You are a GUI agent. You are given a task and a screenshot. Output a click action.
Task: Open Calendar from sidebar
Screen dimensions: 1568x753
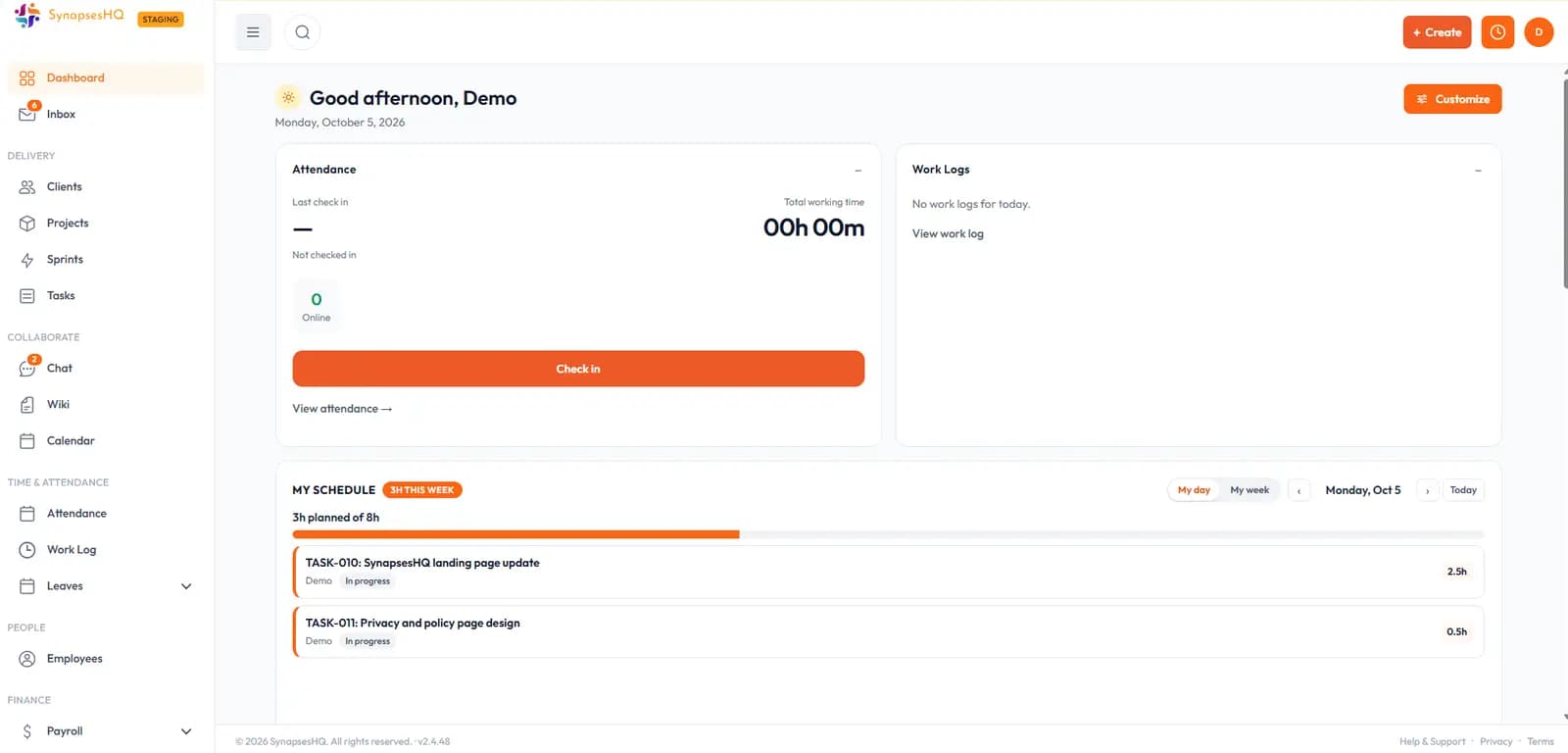(106, 441)
